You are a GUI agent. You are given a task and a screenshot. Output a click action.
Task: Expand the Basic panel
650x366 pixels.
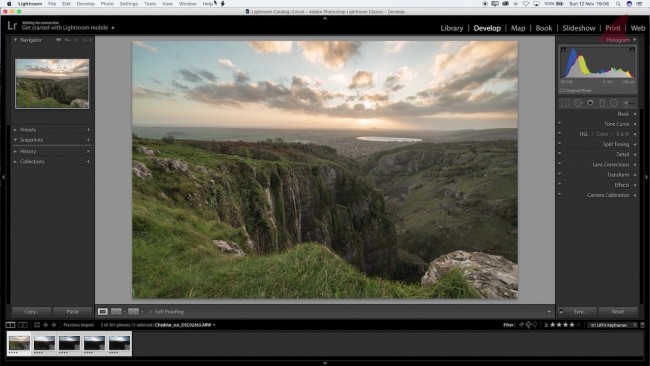click(635, 114)
